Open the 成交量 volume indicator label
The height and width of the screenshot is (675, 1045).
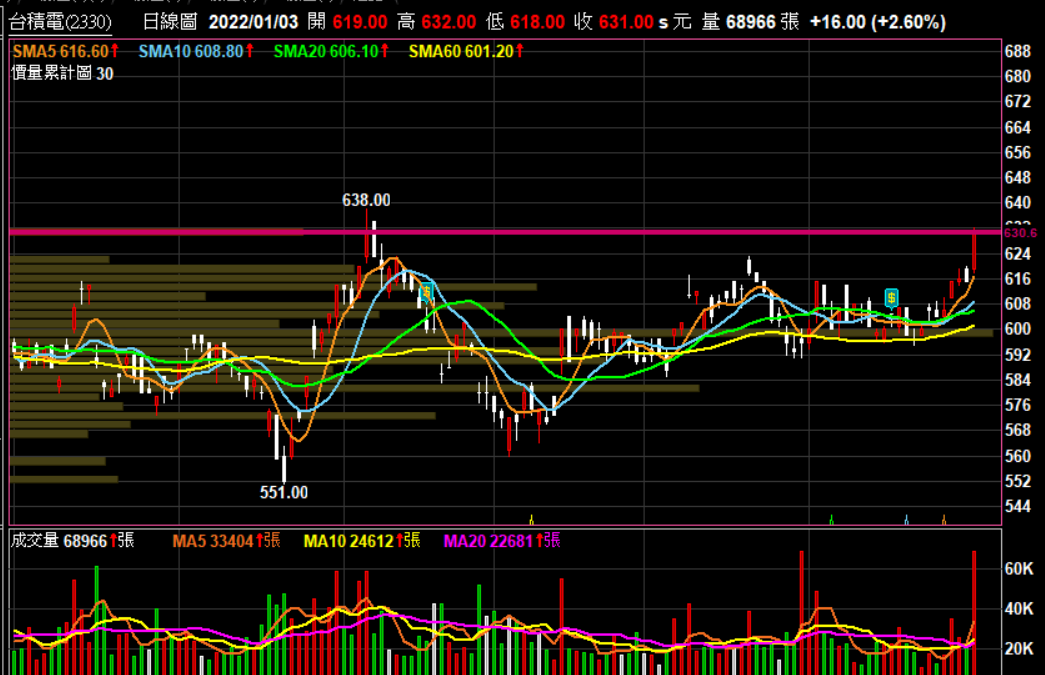[72, 541]
